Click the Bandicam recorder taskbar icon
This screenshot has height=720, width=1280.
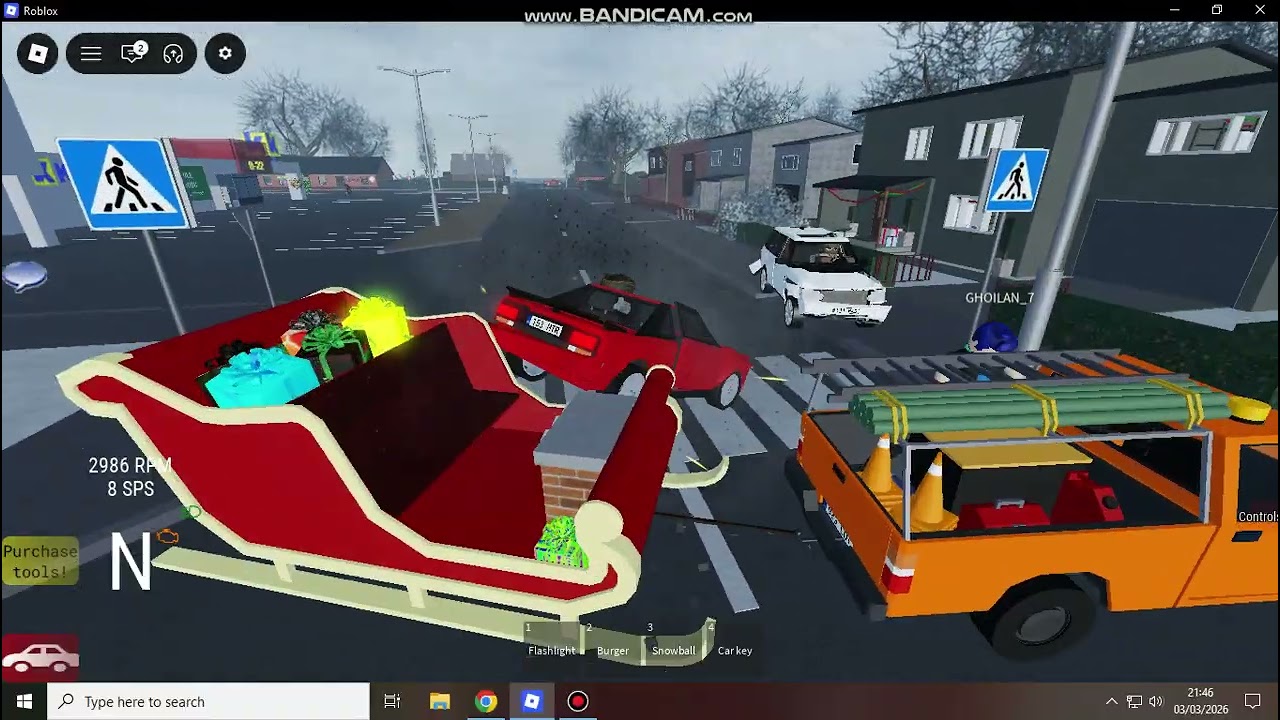[578, 701]
